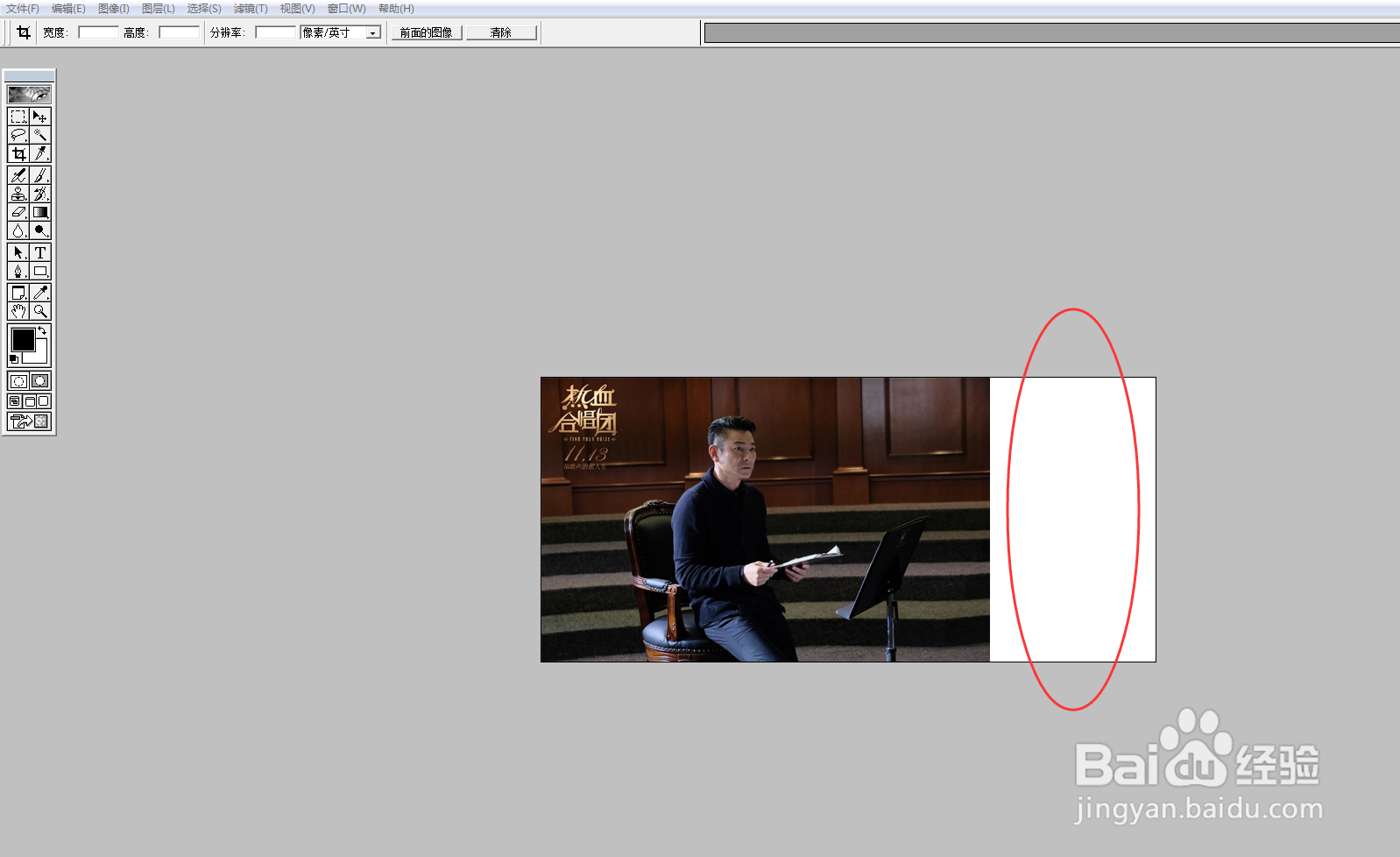Select the Notes tool
The height and width of the screenshot is (857, 1400).
click(x=18, y=293)
